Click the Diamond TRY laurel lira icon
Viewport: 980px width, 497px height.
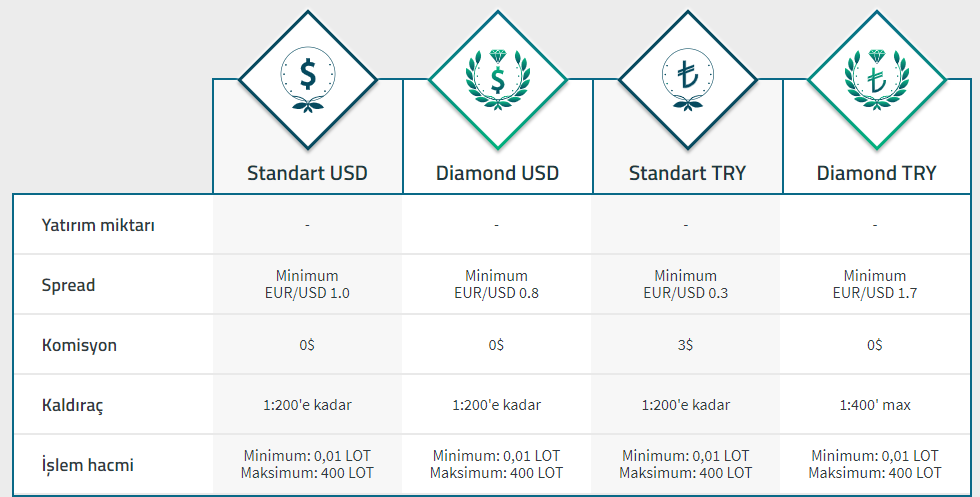pos(877,80)
